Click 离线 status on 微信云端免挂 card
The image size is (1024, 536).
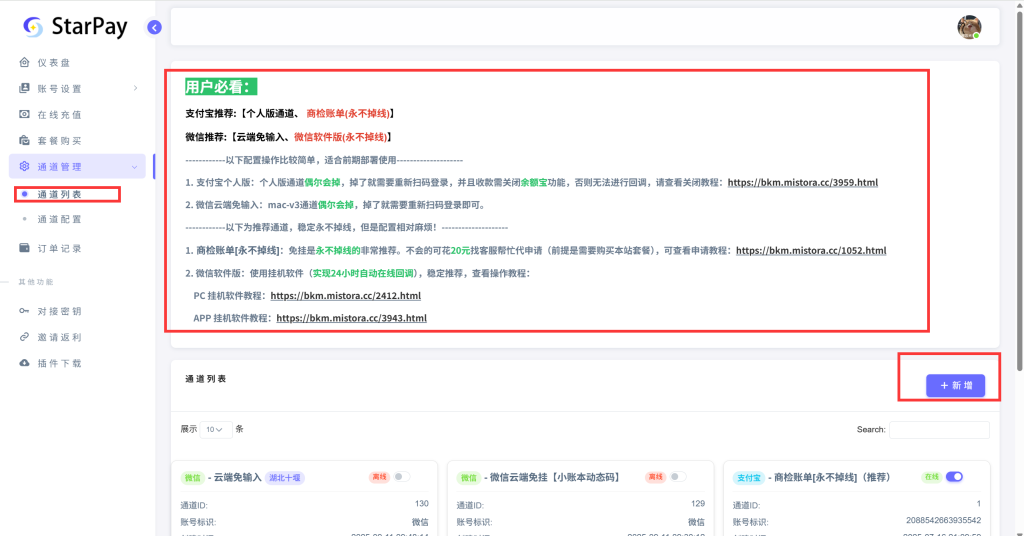[x=655, y=477]
